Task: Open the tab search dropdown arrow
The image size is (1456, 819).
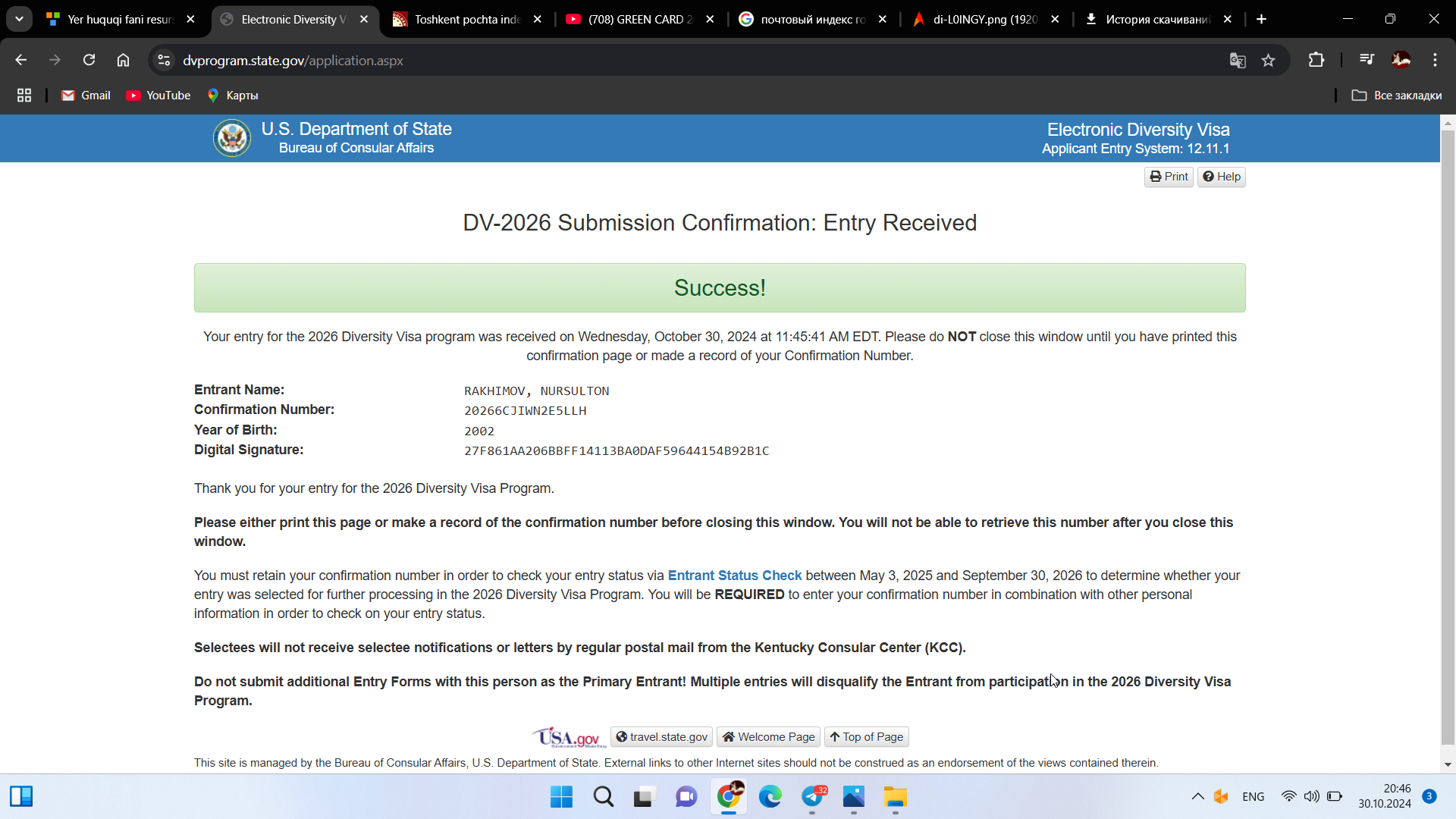Action: tap(19, 19)
